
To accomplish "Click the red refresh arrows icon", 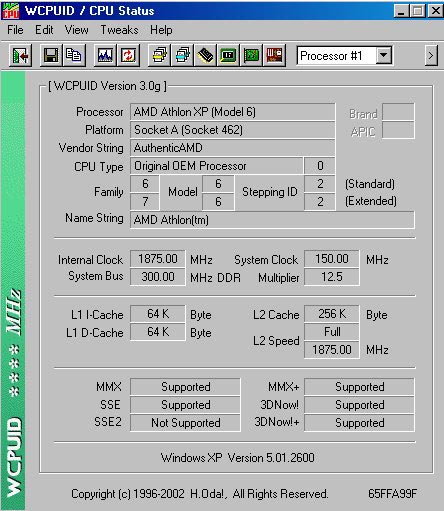I will click(128, 55).
